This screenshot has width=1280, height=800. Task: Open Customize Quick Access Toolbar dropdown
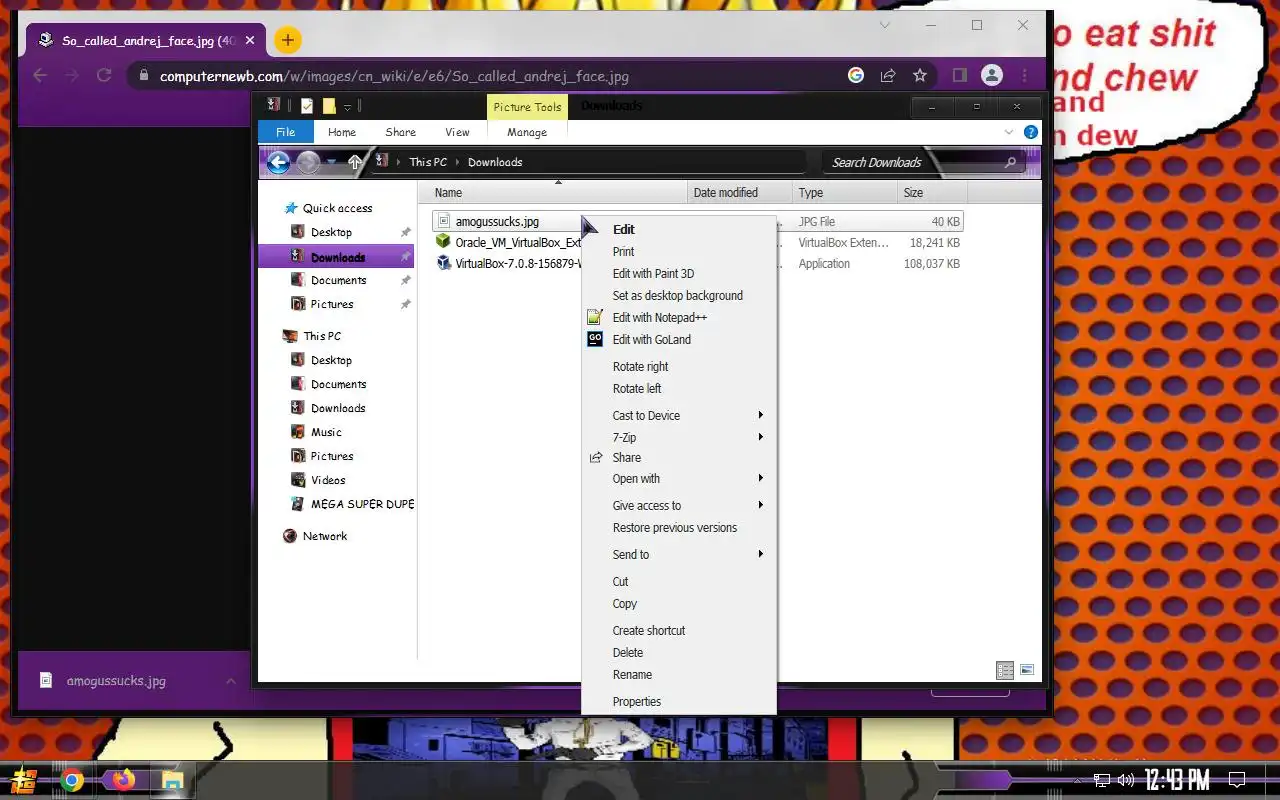tap(347, 107)
